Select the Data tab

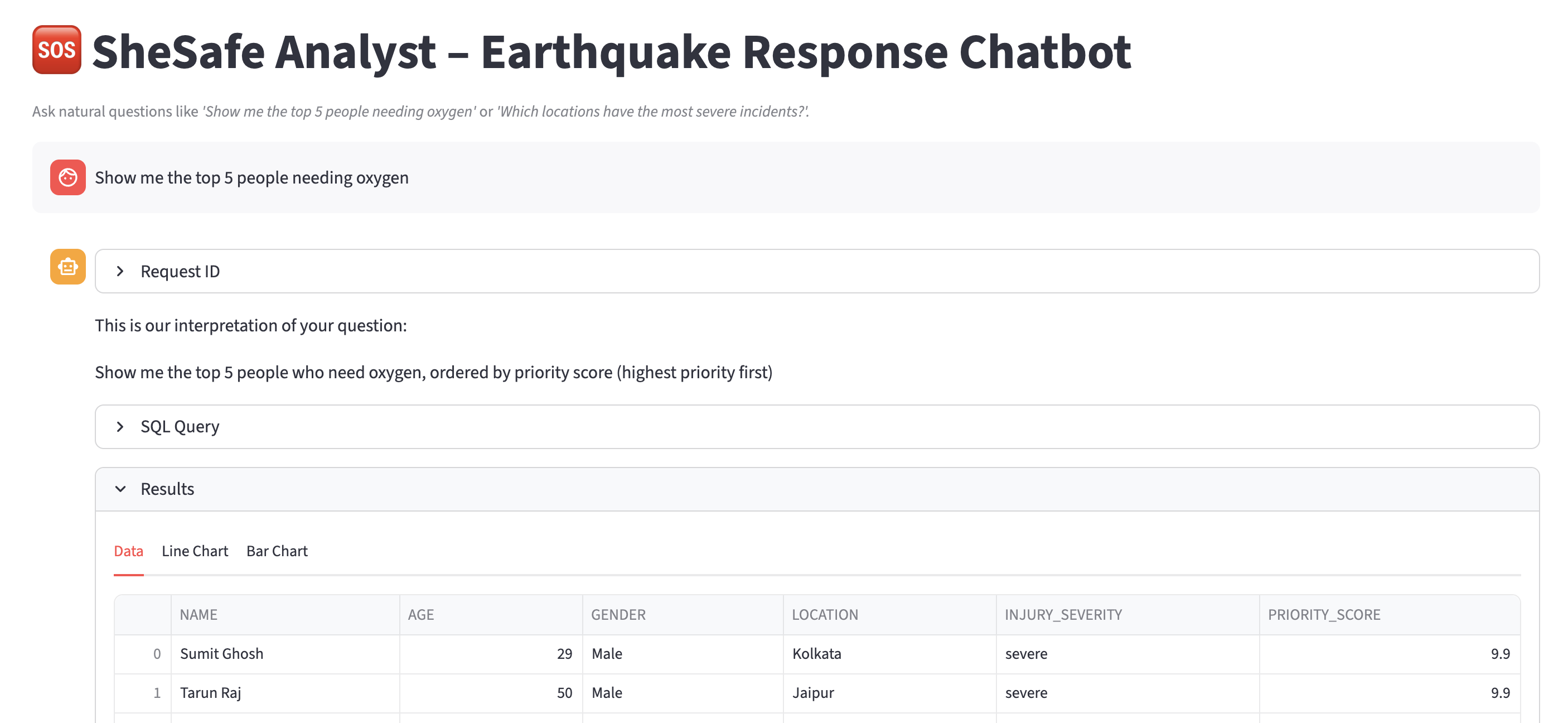(128, 551)
